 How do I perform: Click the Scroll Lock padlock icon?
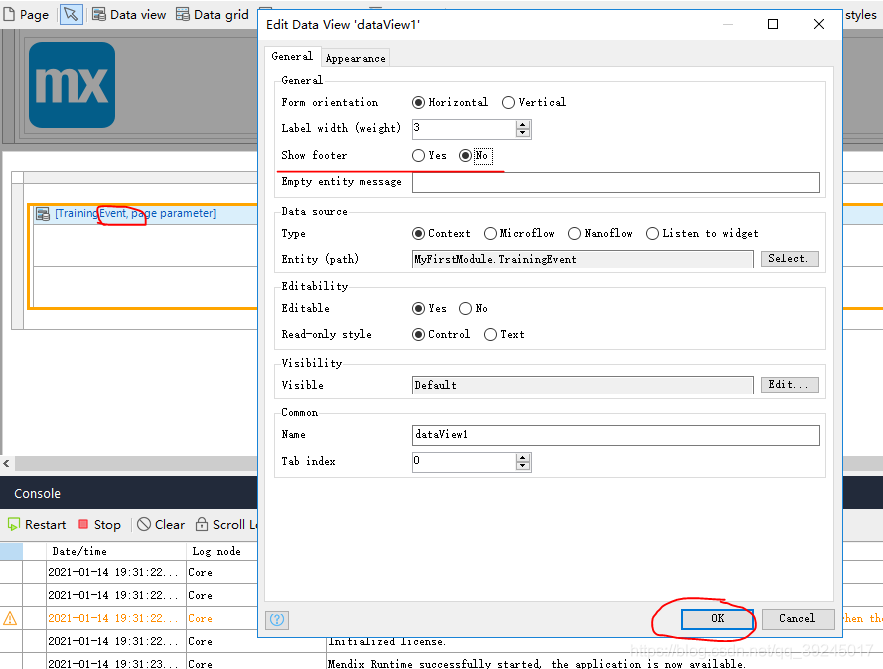202,524
